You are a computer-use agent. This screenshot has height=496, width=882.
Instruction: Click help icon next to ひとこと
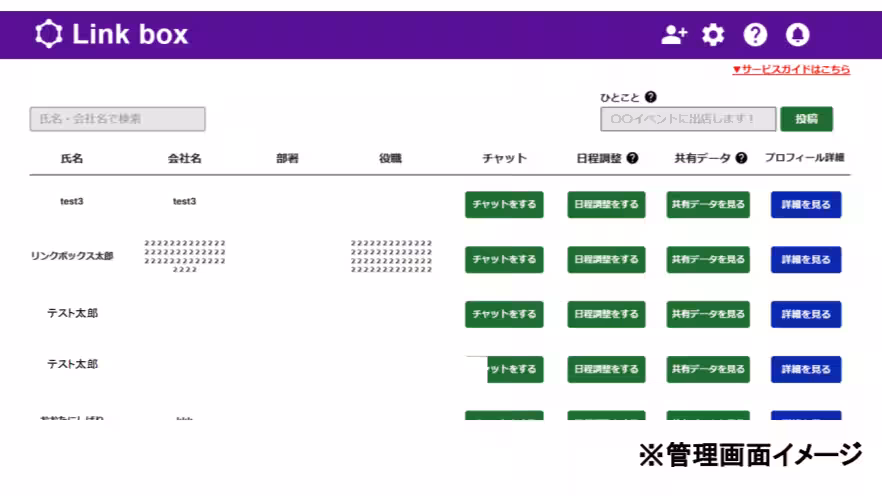tap(651, 97)
